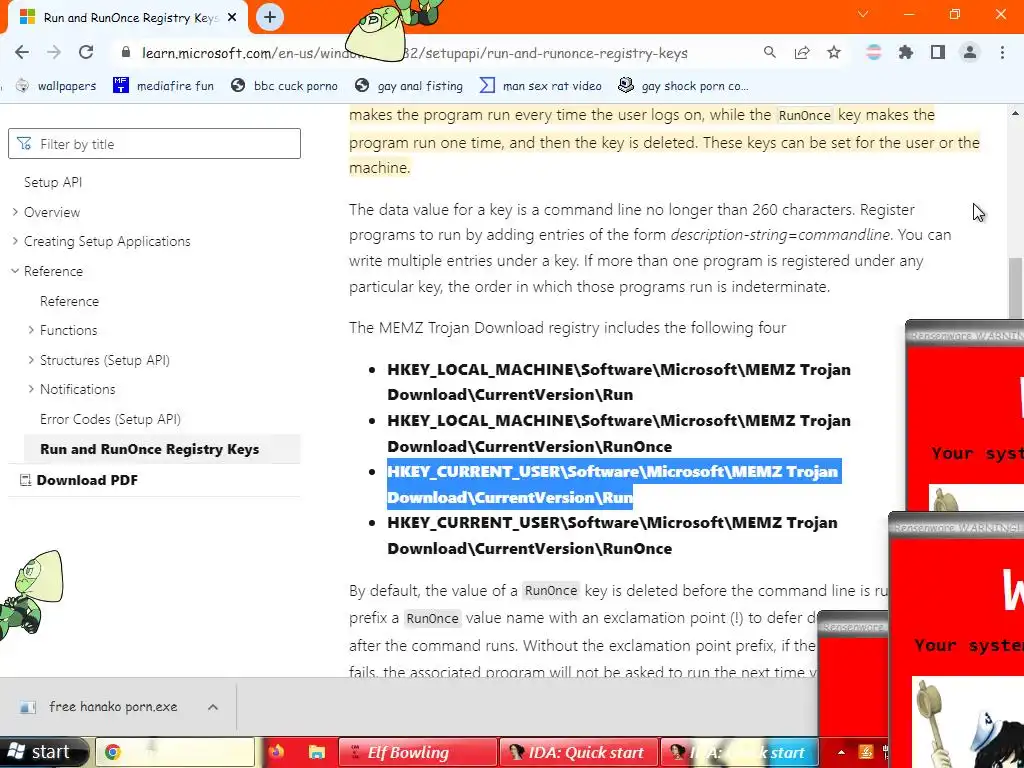Click the PDF icon beside Download PDF
Screen dimensions: 1024x768
tap(25, 480)
